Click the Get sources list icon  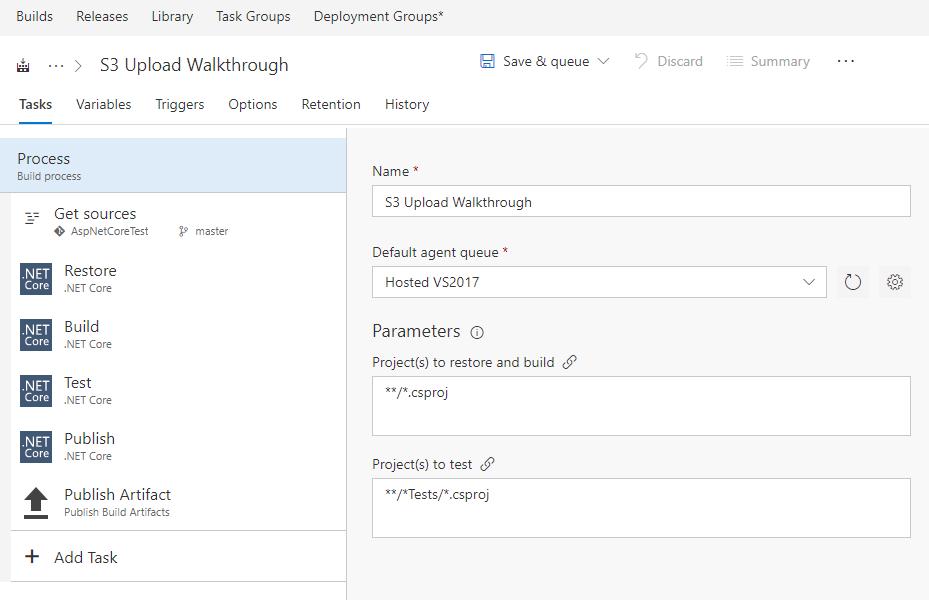[31, 218]
